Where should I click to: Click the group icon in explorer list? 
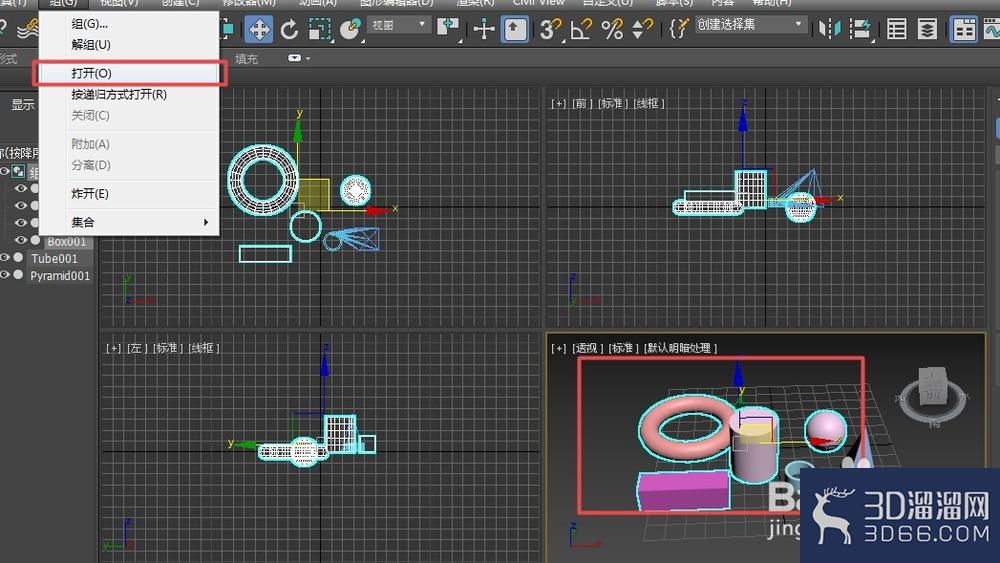(x=18, y=171)
